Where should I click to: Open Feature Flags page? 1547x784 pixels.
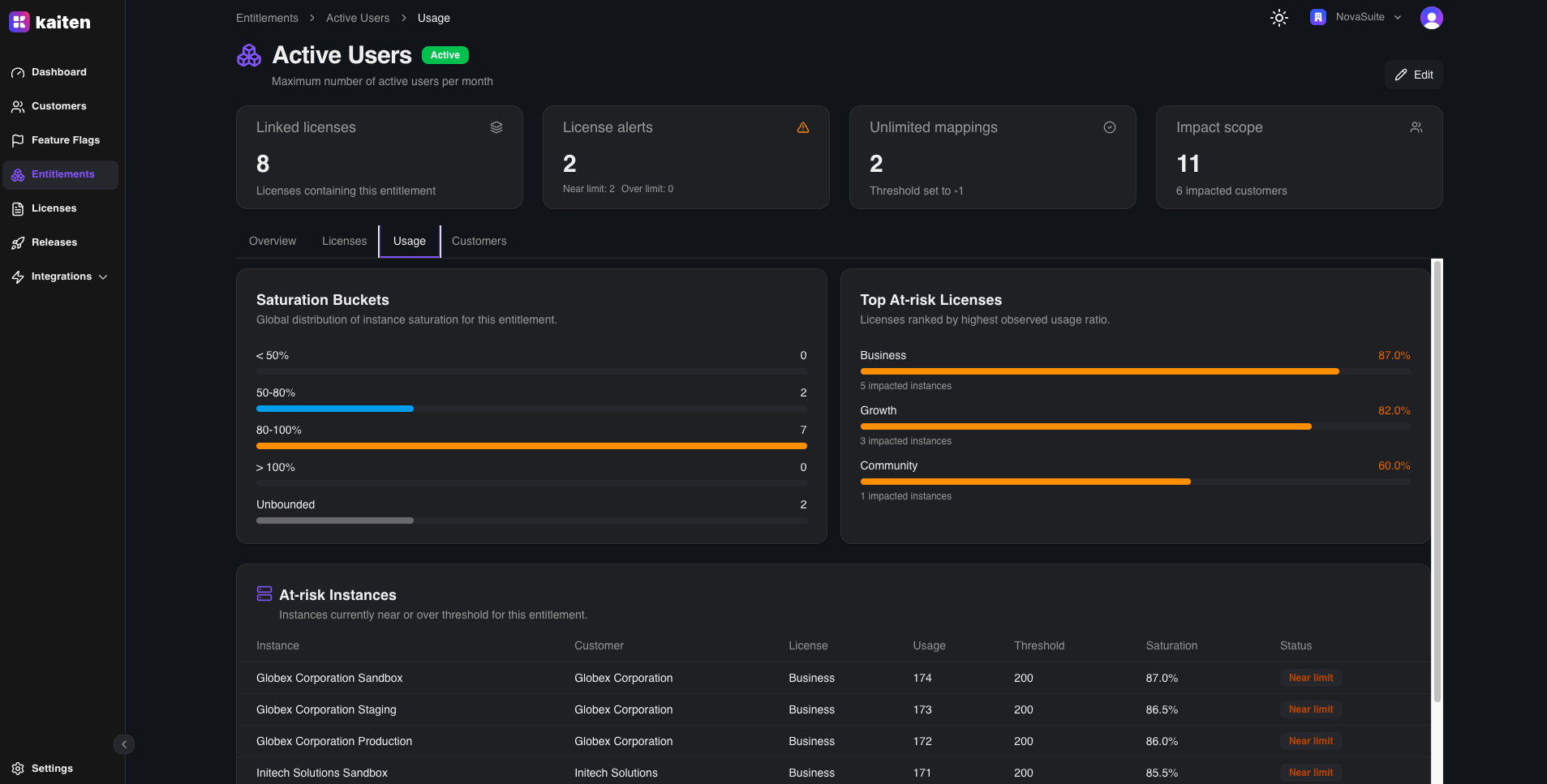point(65,140)
